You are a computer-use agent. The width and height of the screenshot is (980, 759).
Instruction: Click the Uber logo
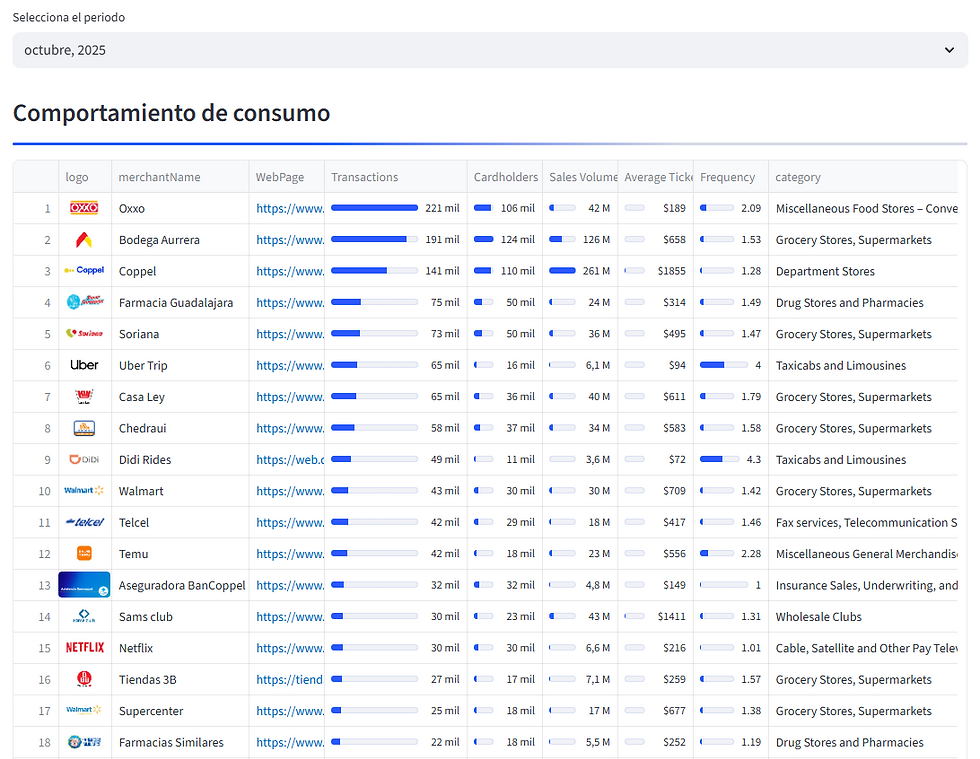pyautogui.click(x=84, y=365)
